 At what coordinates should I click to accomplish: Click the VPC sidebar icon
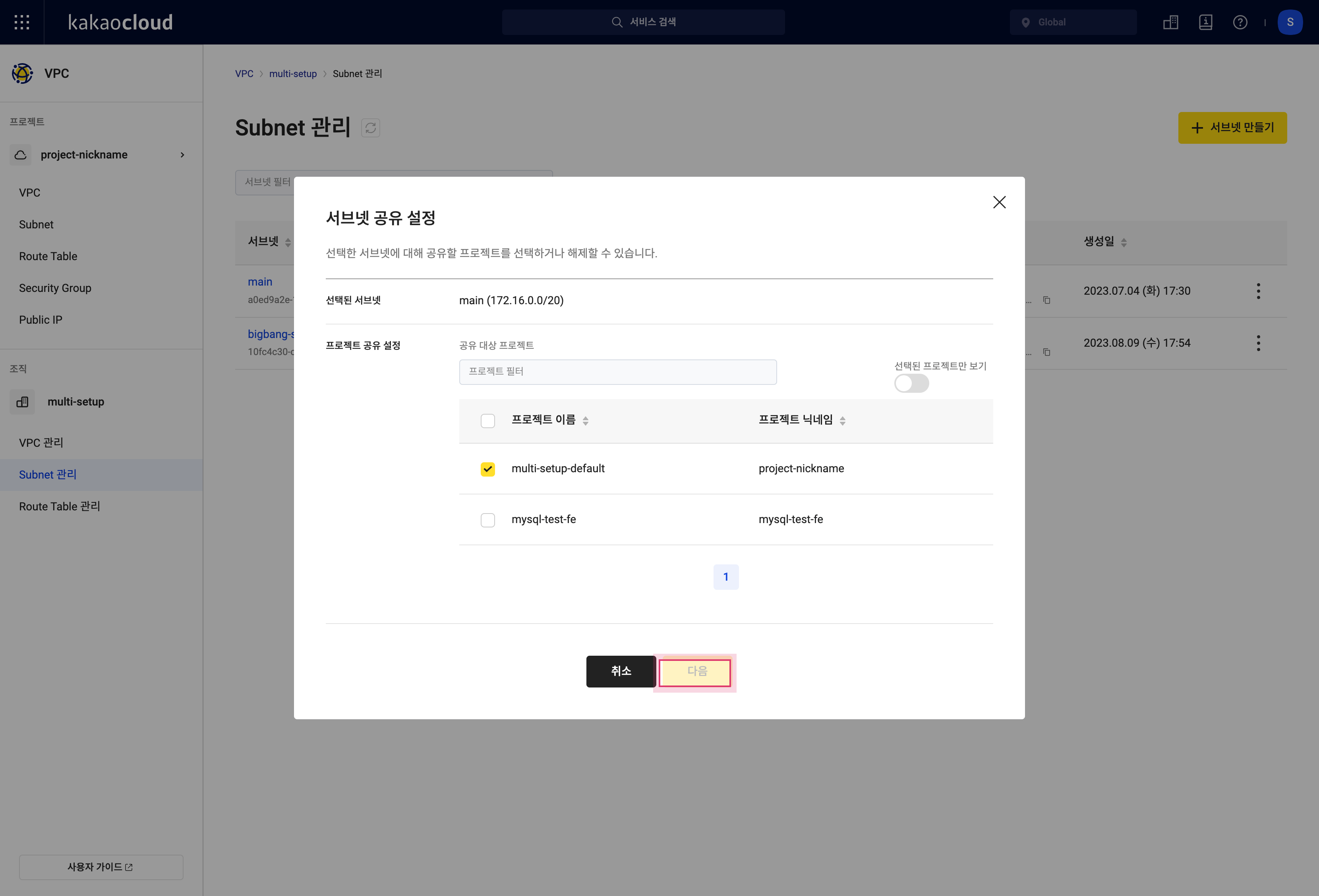point(22,73)
